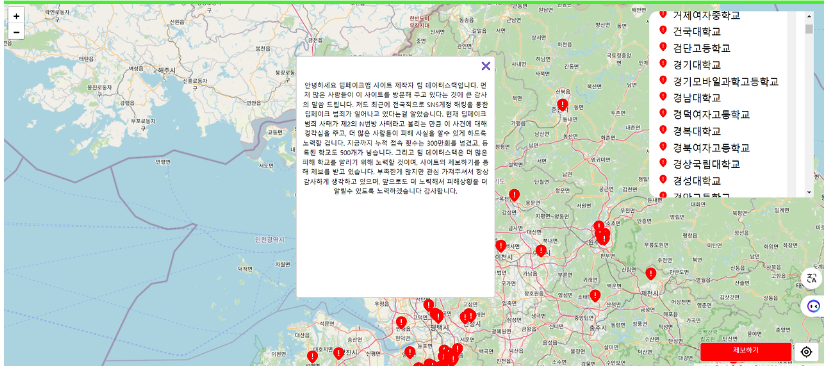Click the school list scrollbar up arrow
The image size is (832, 377).
(809, 16)
